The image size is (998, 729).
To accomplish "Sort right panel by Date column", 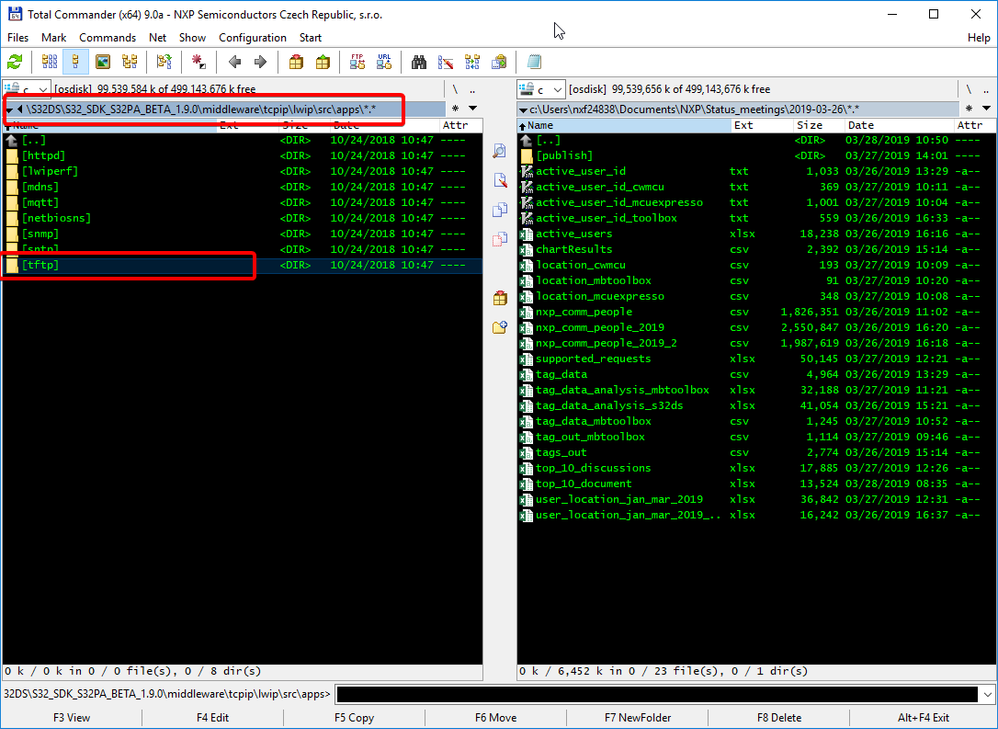I will click(899, 125).
